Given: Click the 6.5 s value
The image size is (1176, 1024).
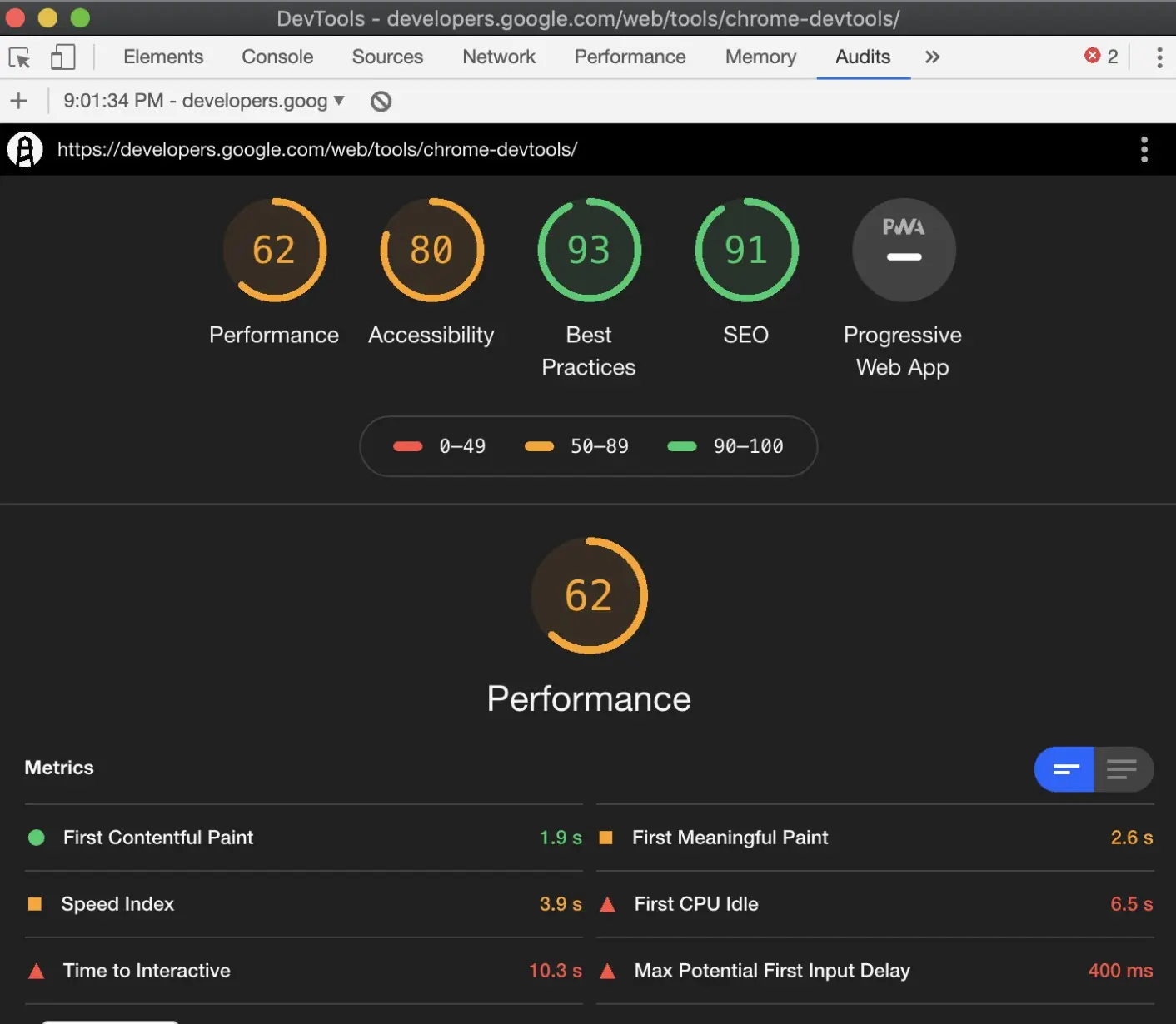Looking at the screenshot, I should click(1132, 904).
